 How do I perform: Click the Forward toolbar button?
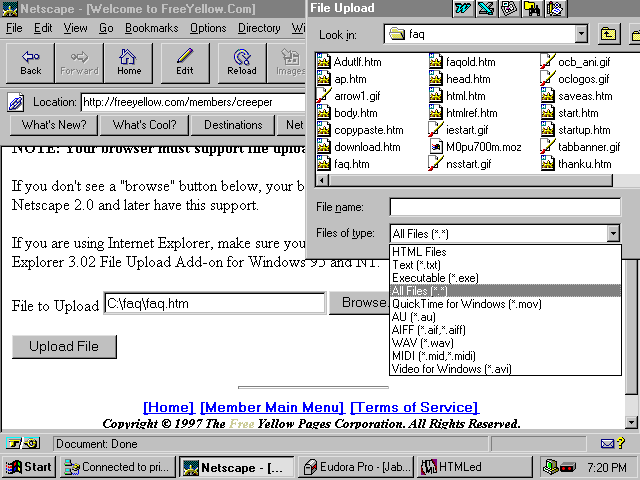point(79,63)
